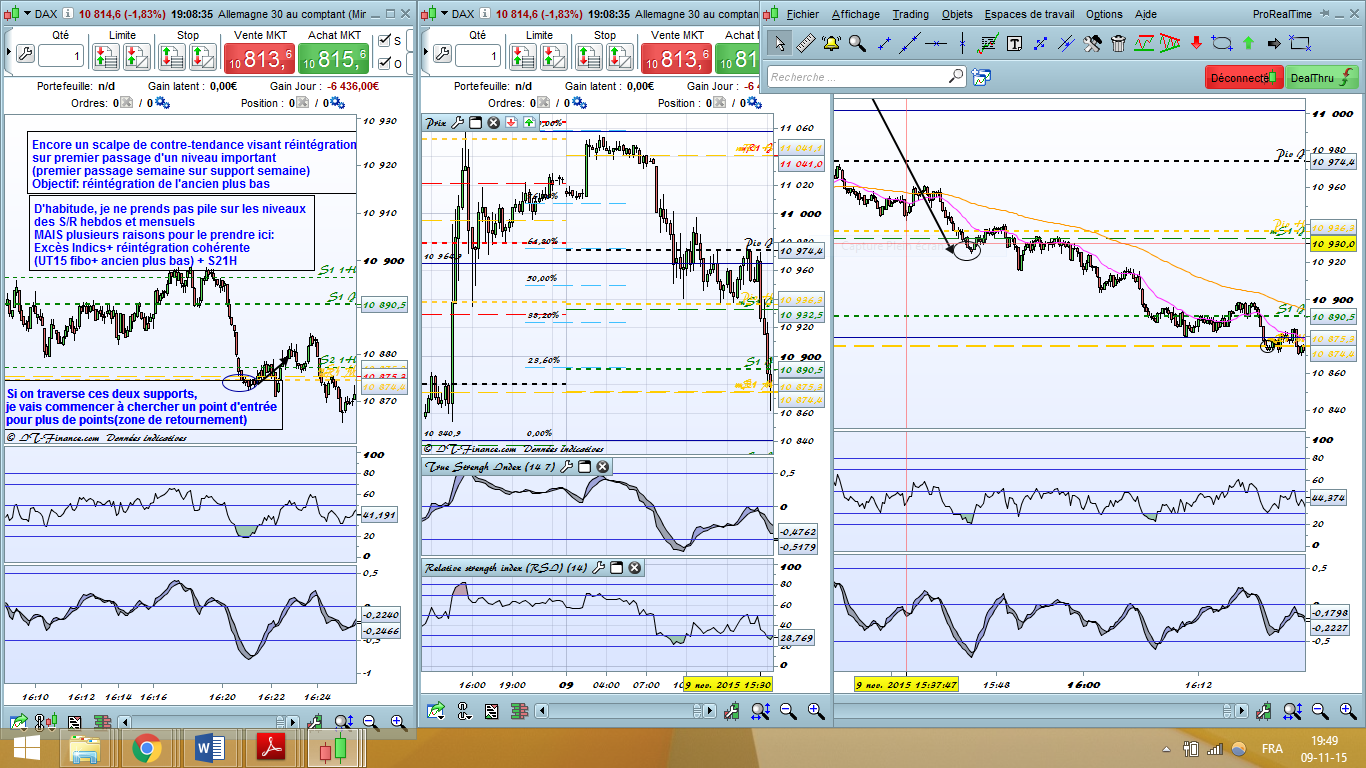Image resolution: width=1366 pixels, height=768 pixels.
Task: Select the green up arrow drawing tool
Action: click(x=1248, y=43)
